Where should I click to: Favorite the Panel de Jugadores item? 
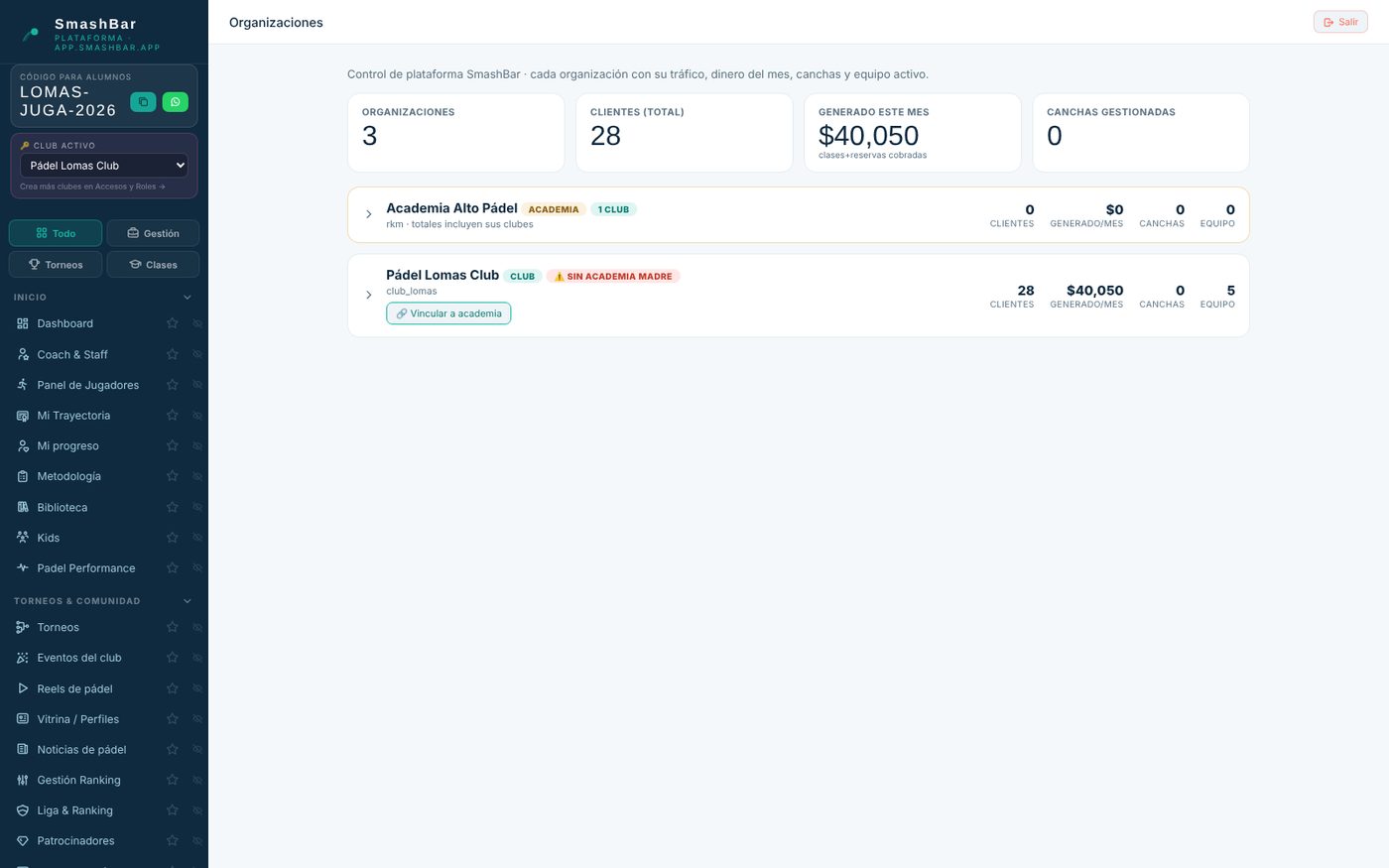point(173,385)
